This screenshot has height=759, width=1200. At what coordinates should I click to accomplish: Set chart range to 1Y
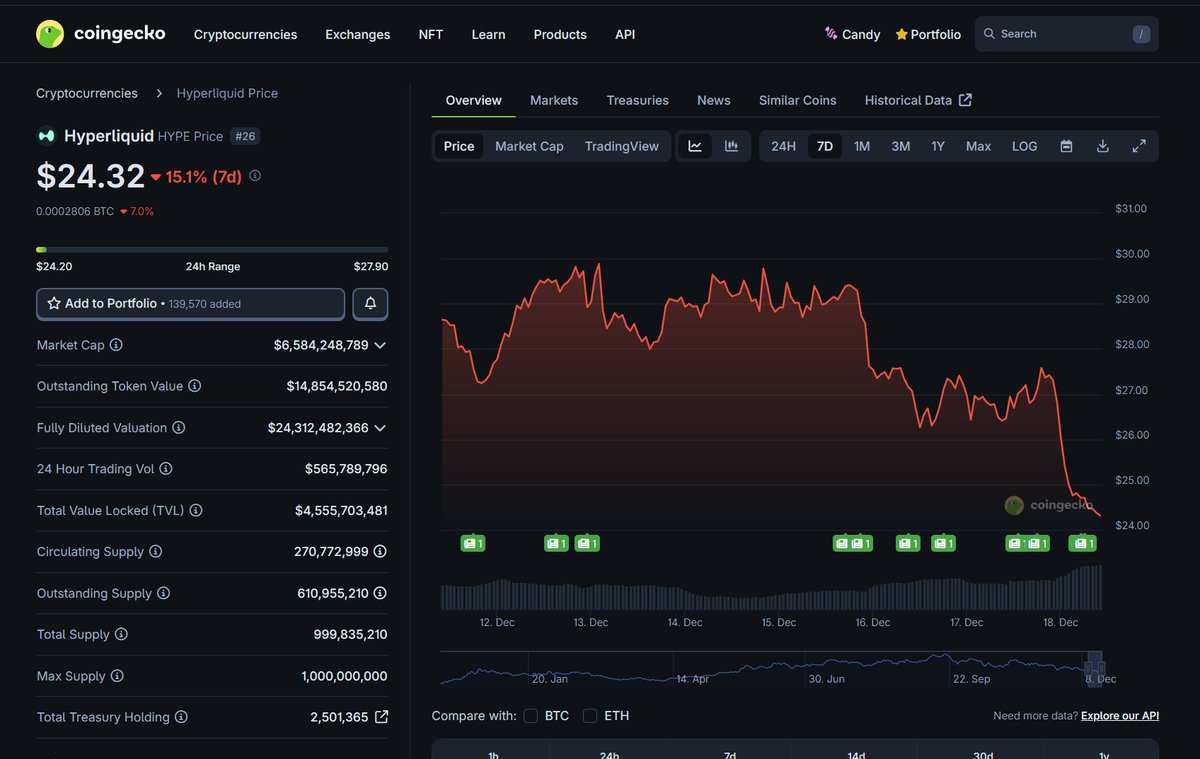point(938,146)
